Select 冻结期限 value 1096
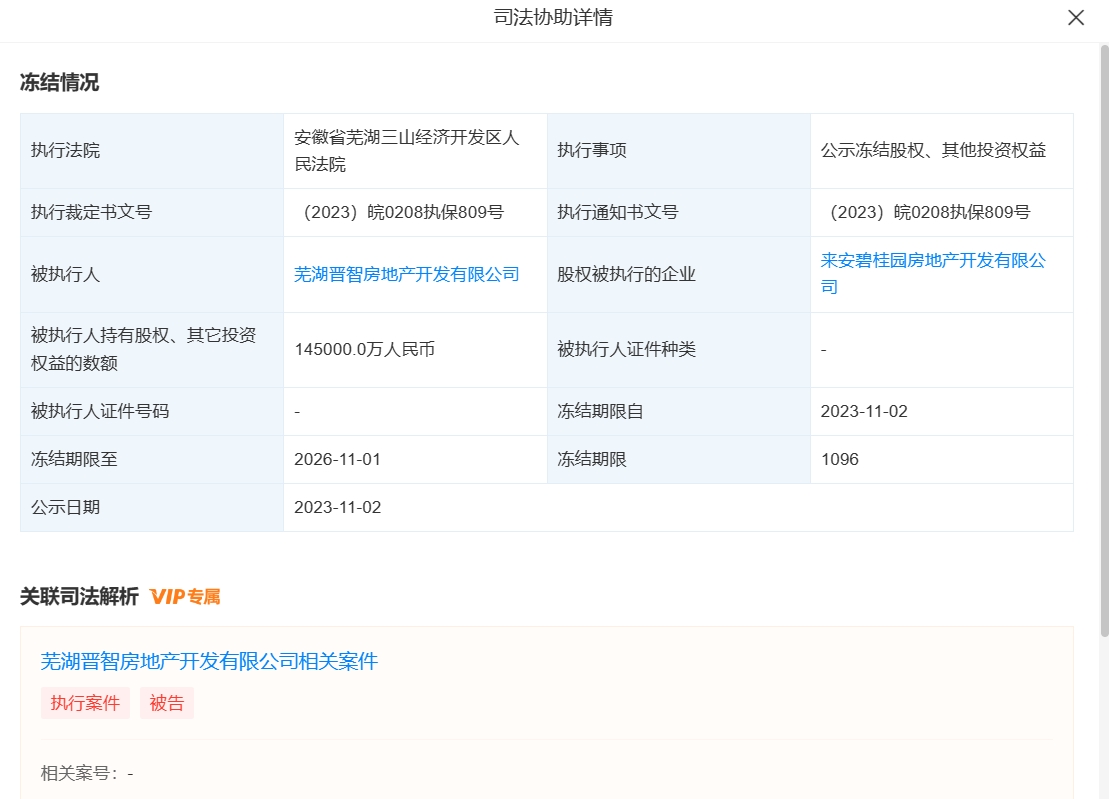The width and height of the screenshot is (1109, 799). tap(840, 460)
